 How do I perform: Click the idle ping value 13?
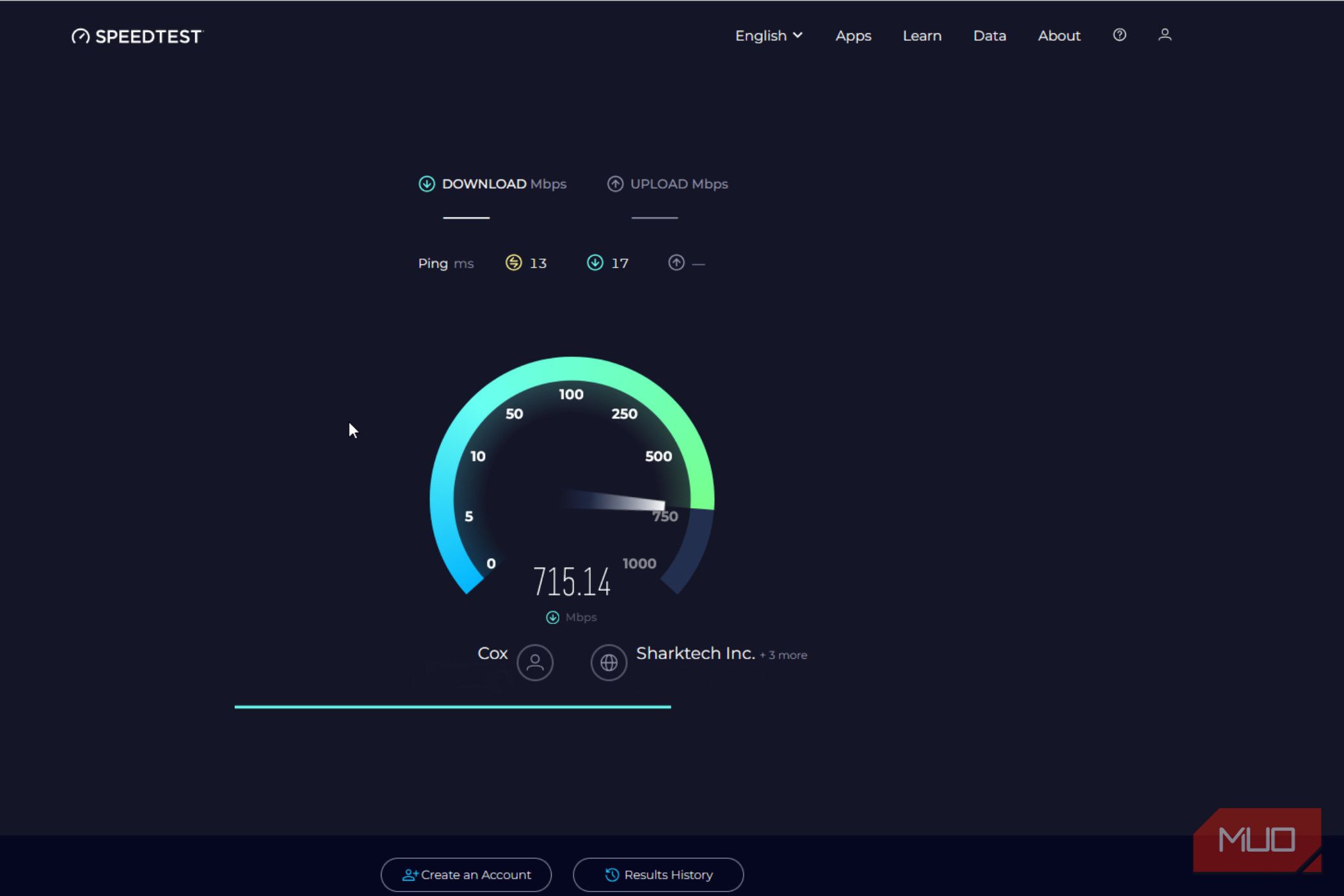point(538,263)
